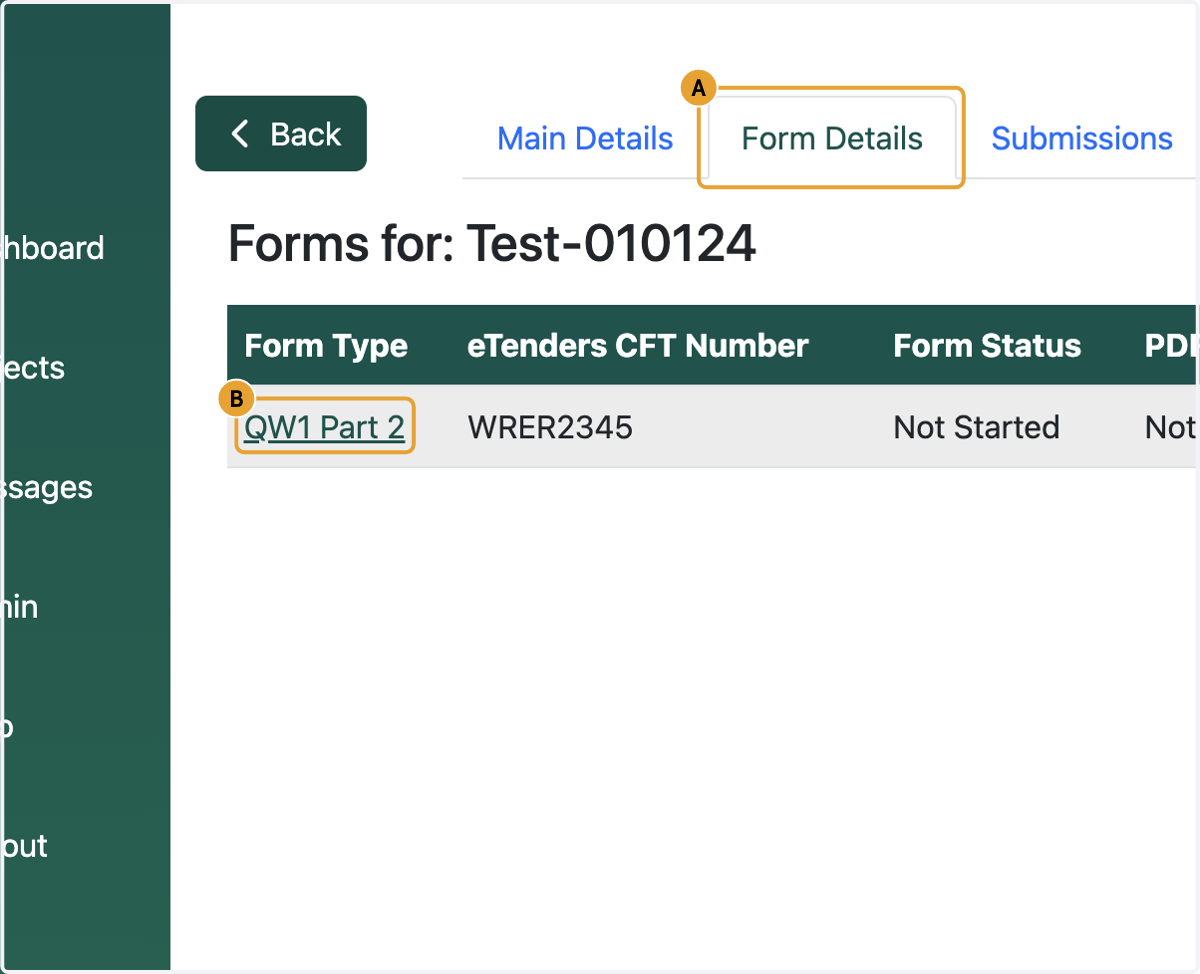Screen dimensions: 1200x974
Task: Click the WRER2345 CFT number cell
Action: (x=550, y=428)
